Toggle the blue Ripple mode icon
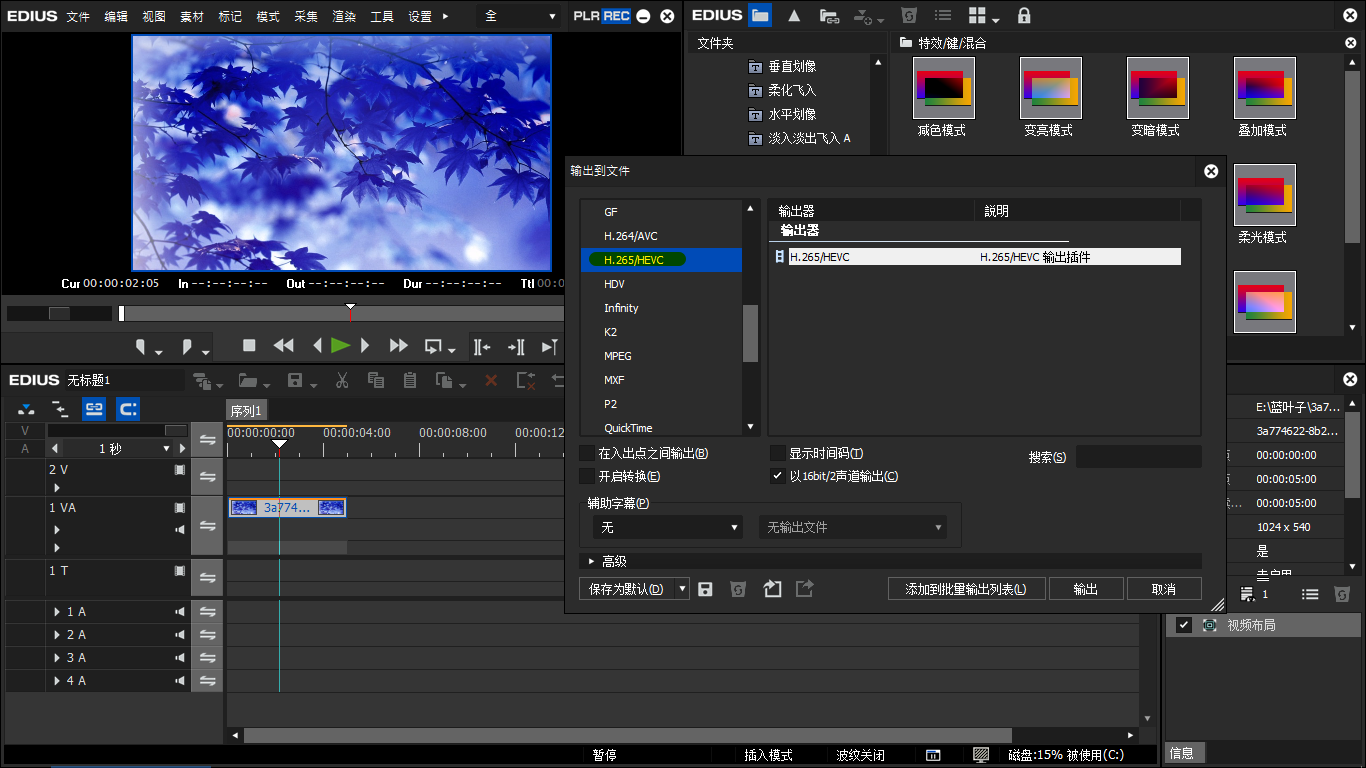 [x=128, y=408]
